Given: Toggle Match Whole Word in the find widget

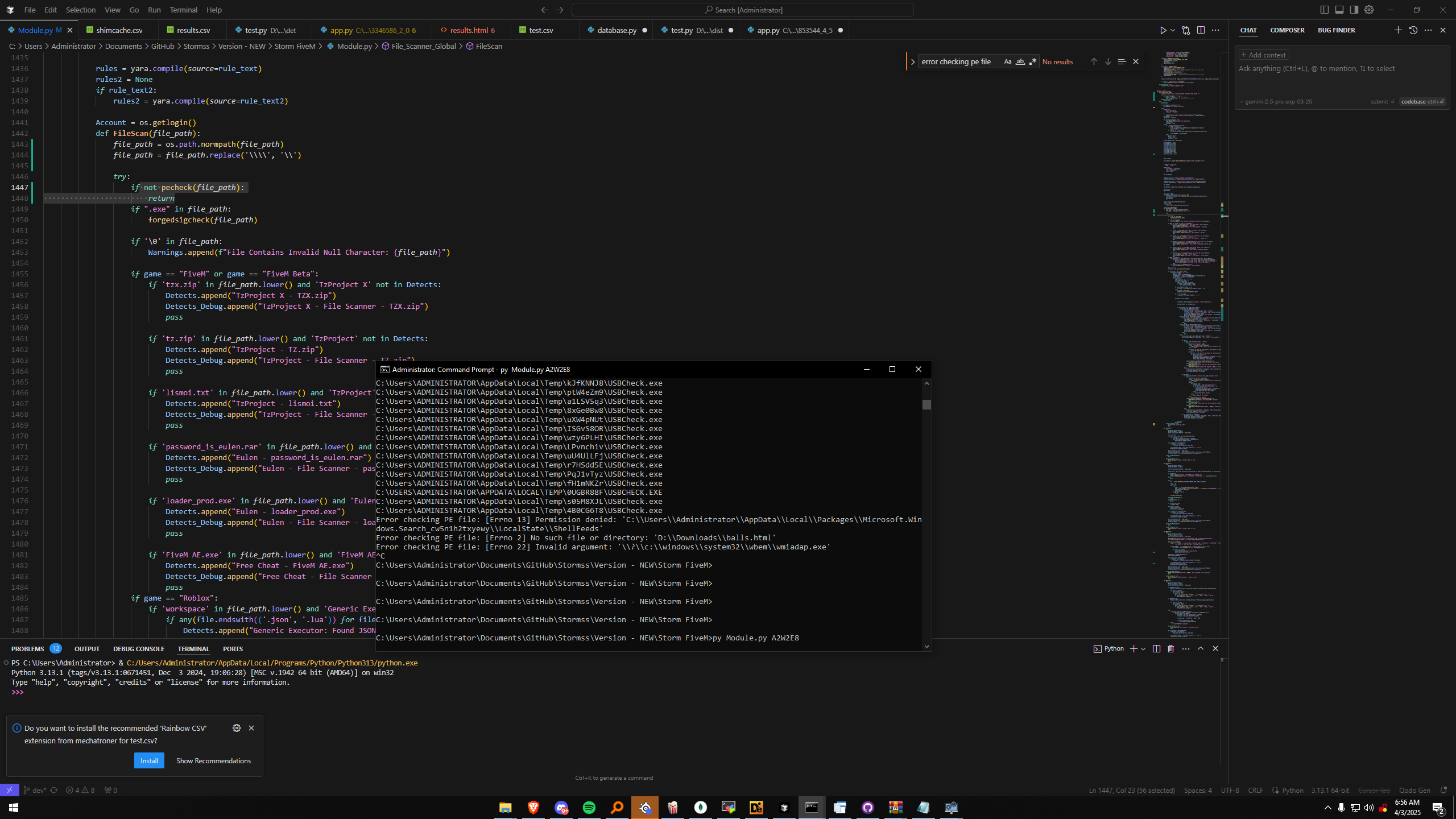Looking at the screenshot, I should [x=1020, y=61].
